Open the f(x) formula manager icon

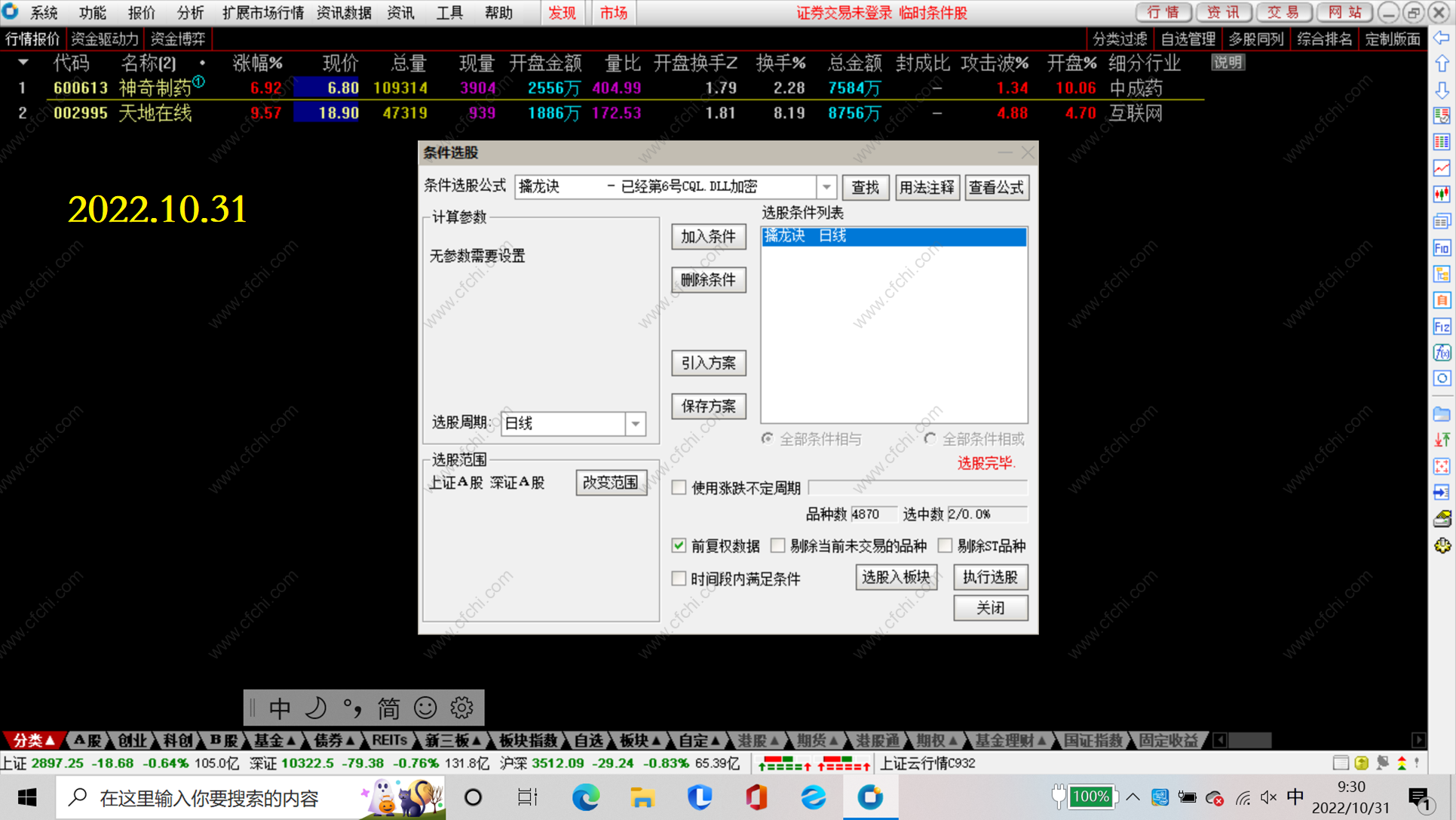(1442, 352)
